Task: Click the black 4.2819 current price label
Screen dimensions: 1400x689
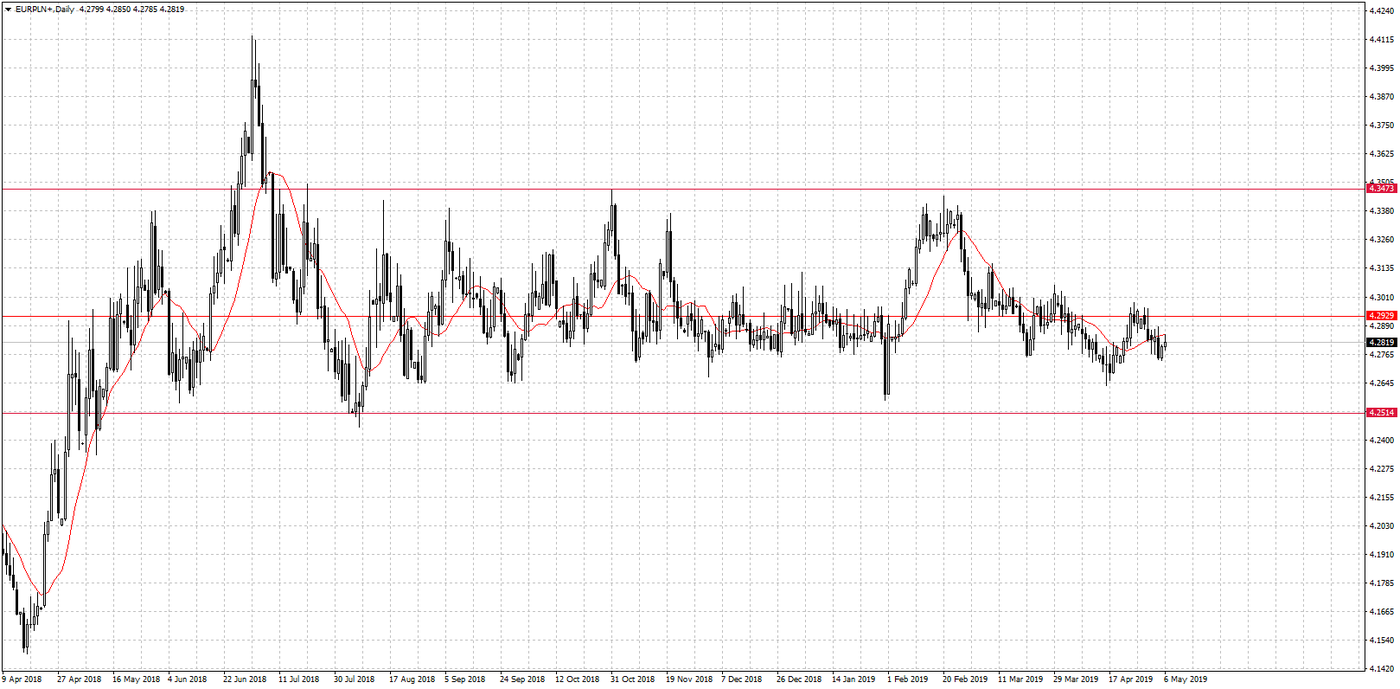Action: coord(1380,342)
